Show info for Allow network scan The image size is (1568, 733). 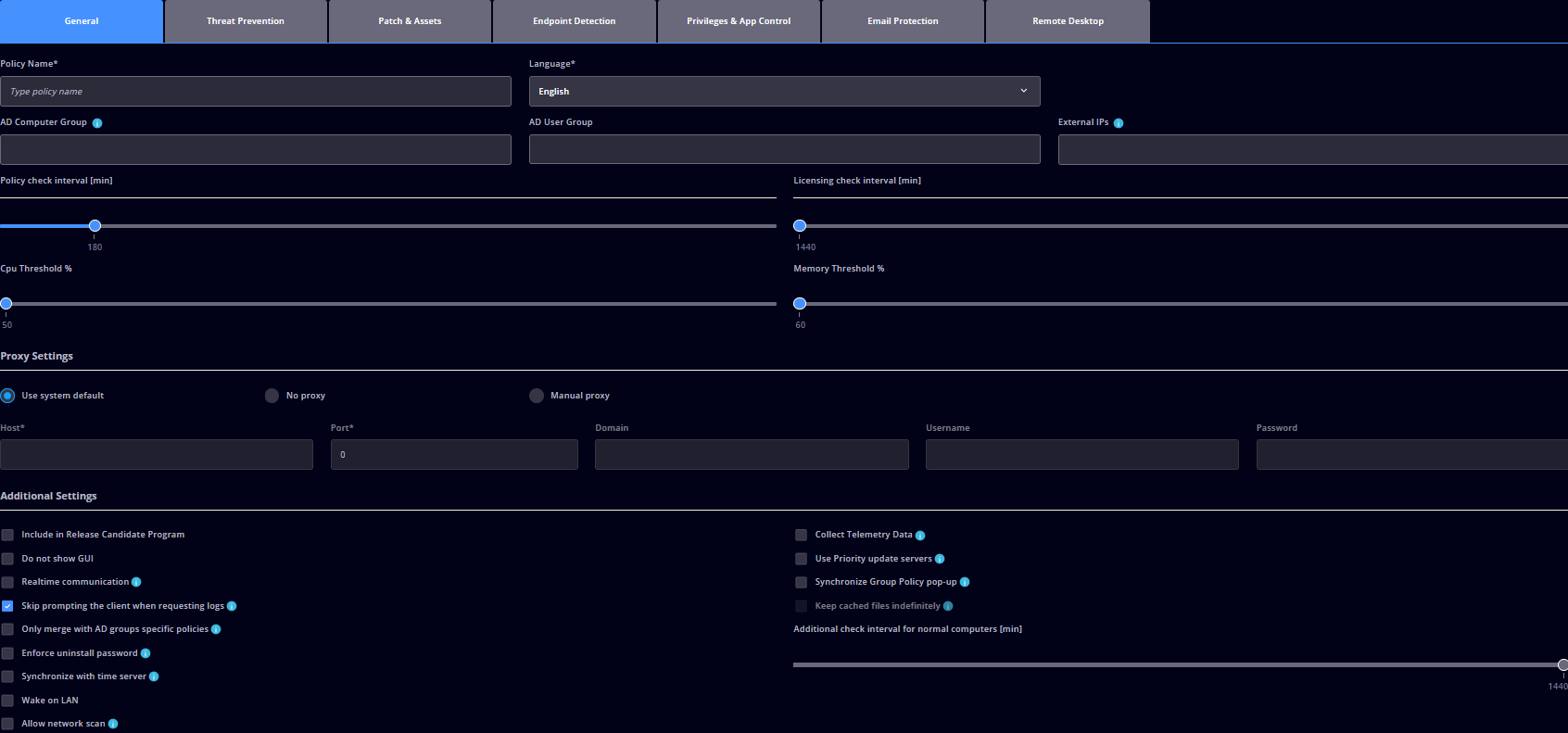[x=113, y=724]
